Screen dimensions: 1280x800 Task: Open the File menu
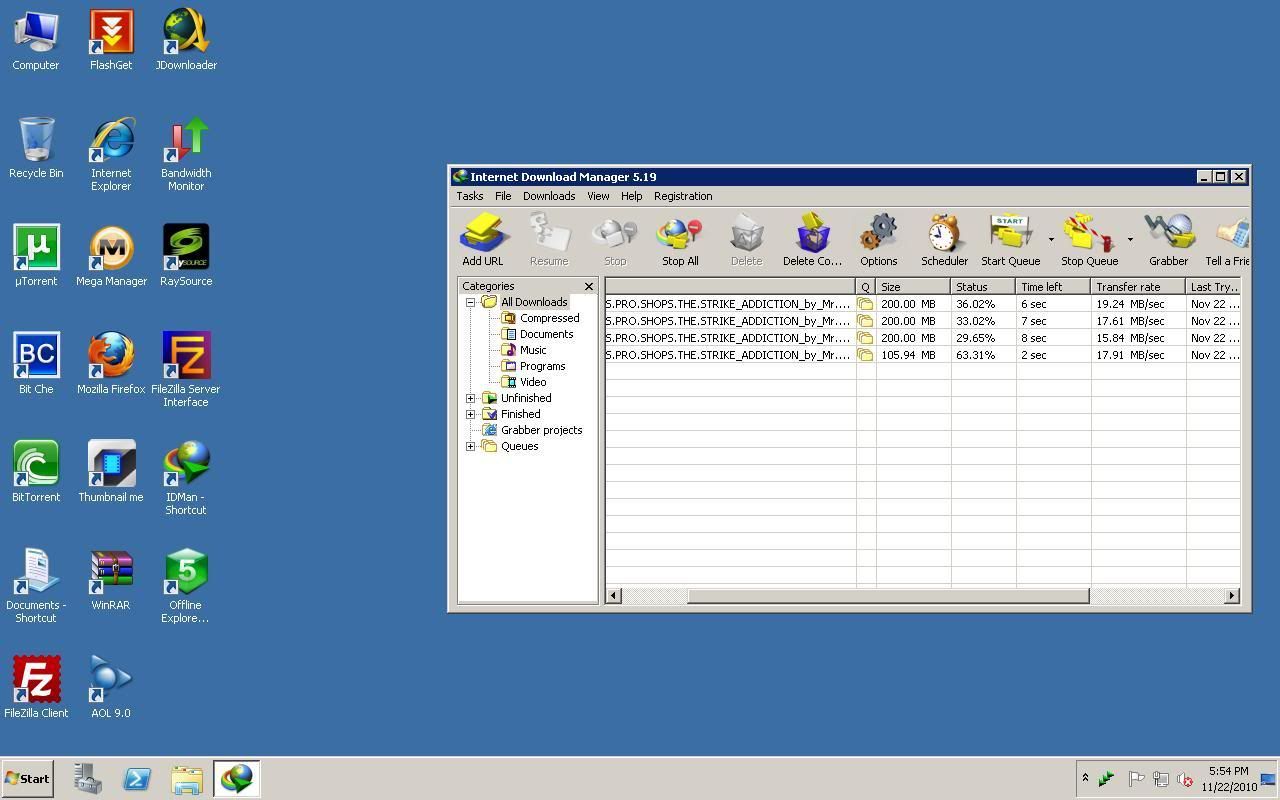(503, 196)
